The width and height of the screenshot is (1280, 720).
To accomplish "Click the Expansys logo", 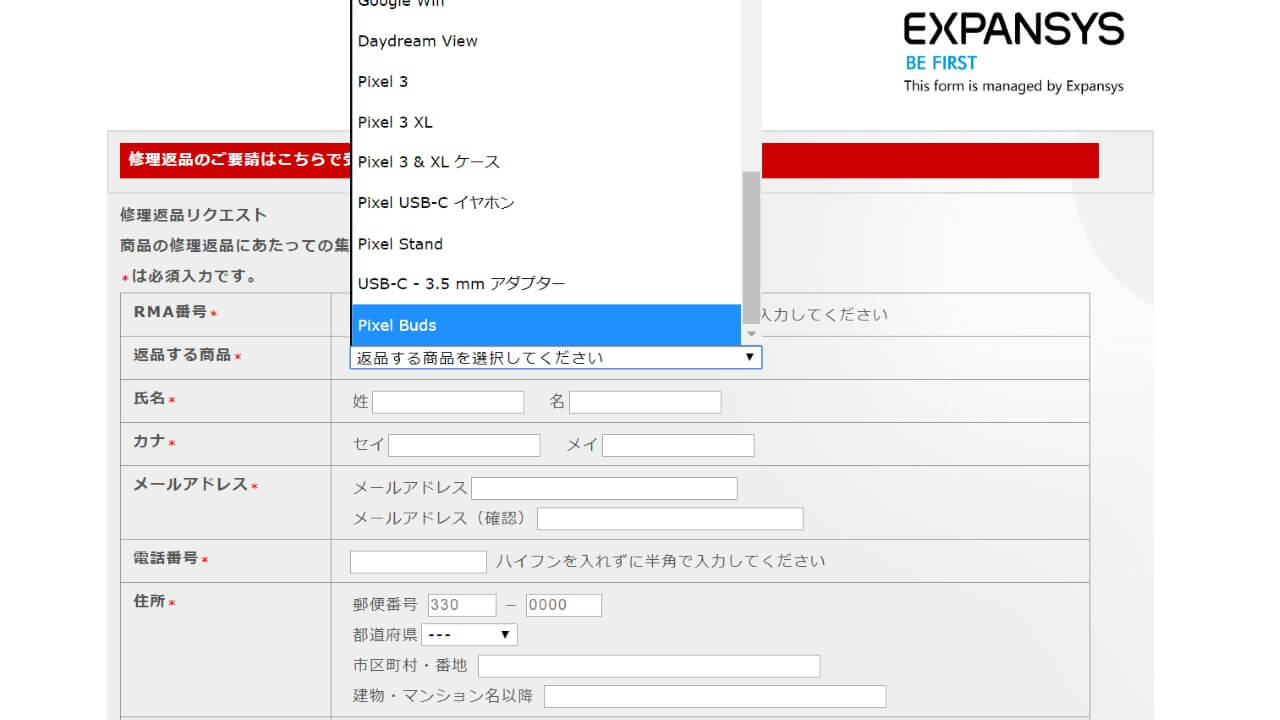I will (1013, 30).
